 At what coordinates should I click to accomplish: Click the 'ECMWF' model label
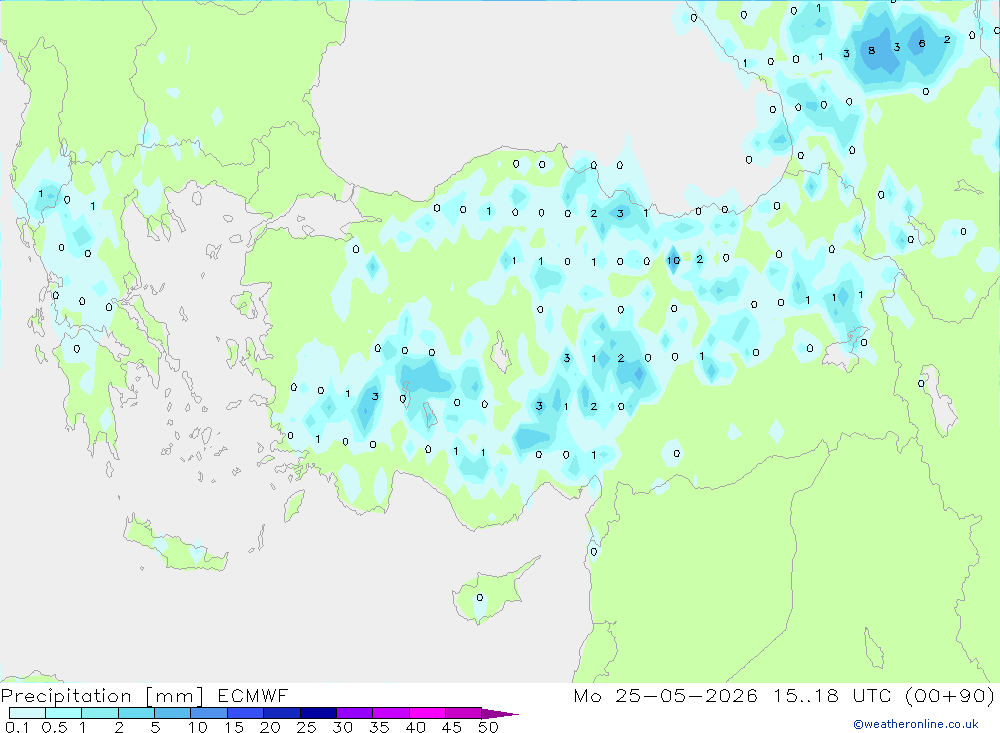point(253,696)
